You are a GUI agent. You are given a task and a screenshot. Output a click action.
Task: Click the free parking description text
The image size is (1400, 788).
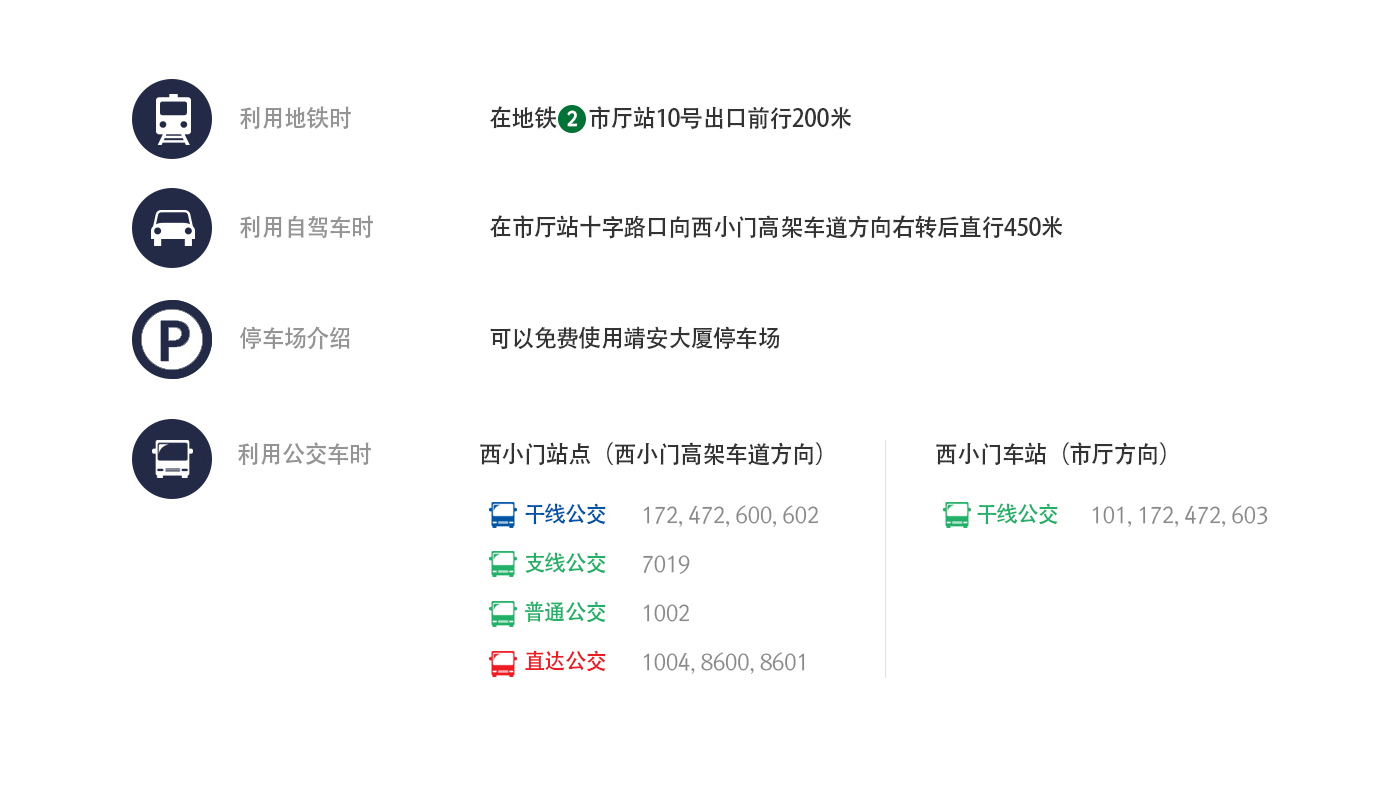(x=635, y=339)
